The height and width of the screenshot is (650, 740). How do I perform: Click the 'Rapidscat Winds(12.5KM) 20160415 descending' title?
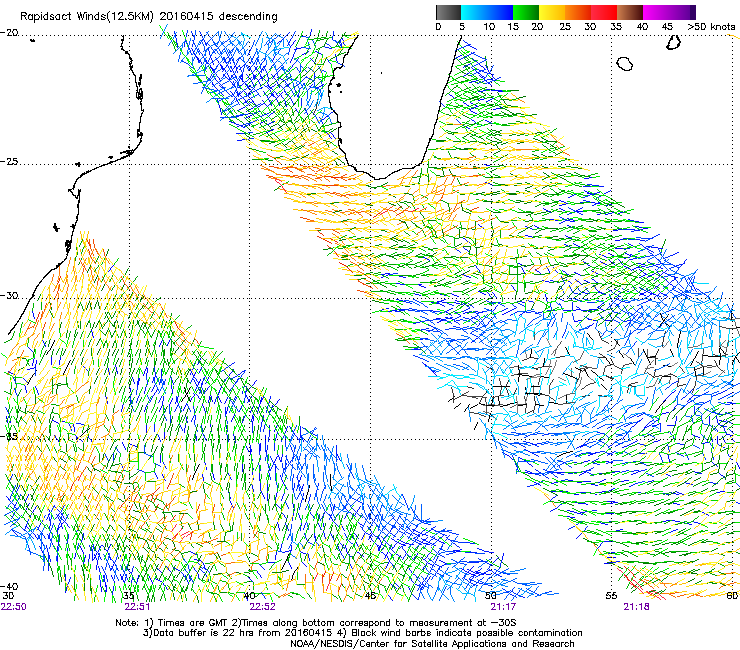coord(149,16)
